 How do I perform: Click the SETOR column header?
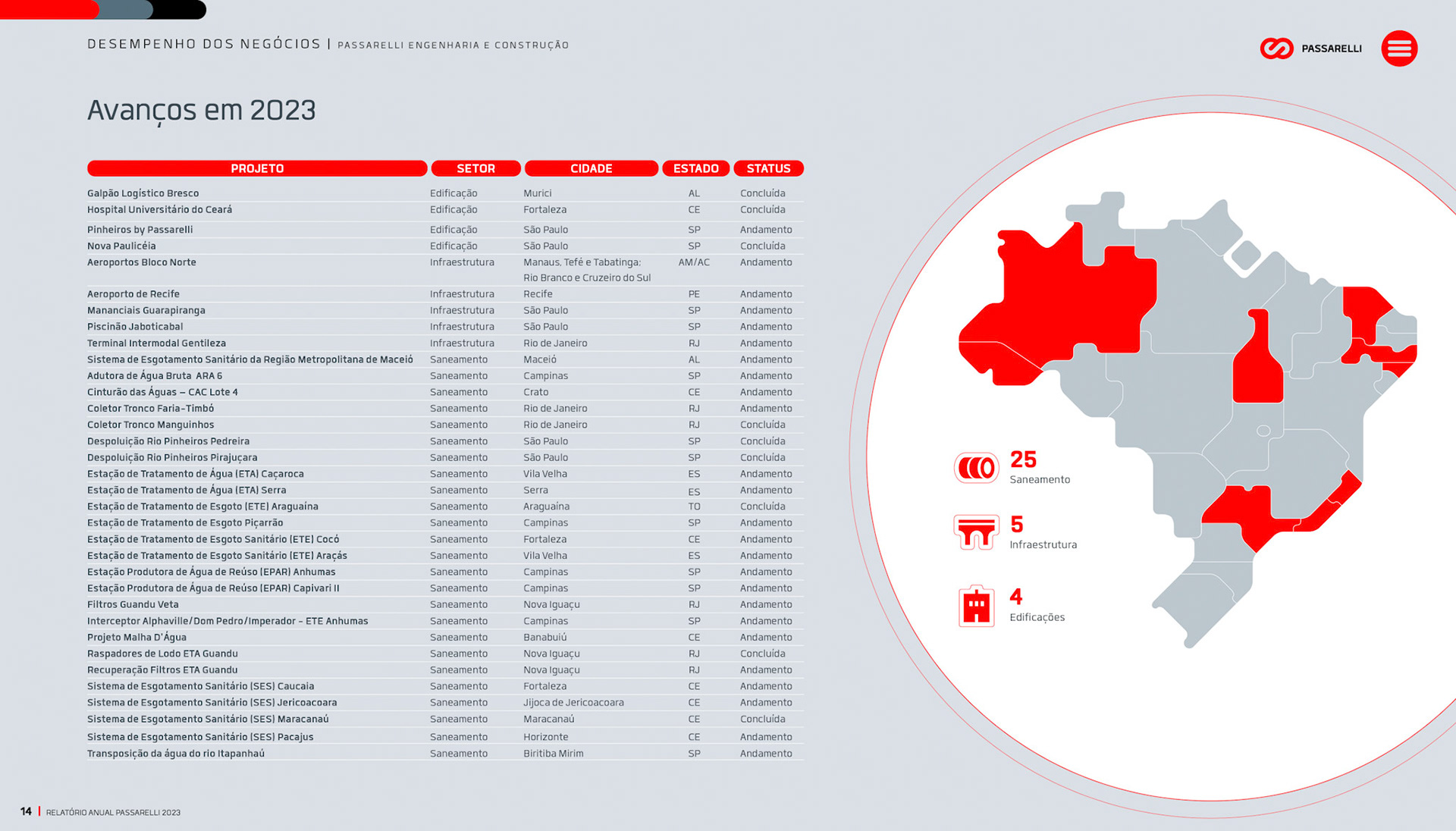coord(475,168)
